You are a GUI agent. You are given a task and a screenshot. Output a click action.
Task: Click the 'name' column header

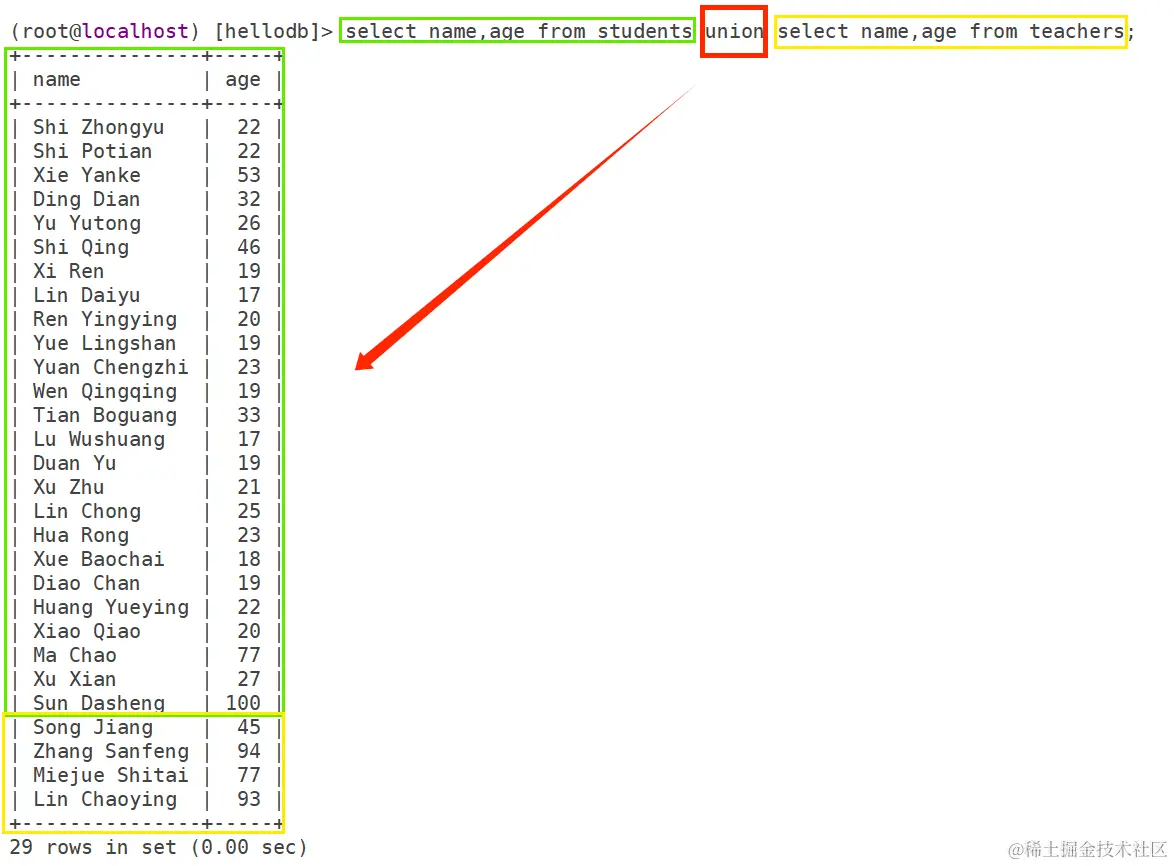56,79
